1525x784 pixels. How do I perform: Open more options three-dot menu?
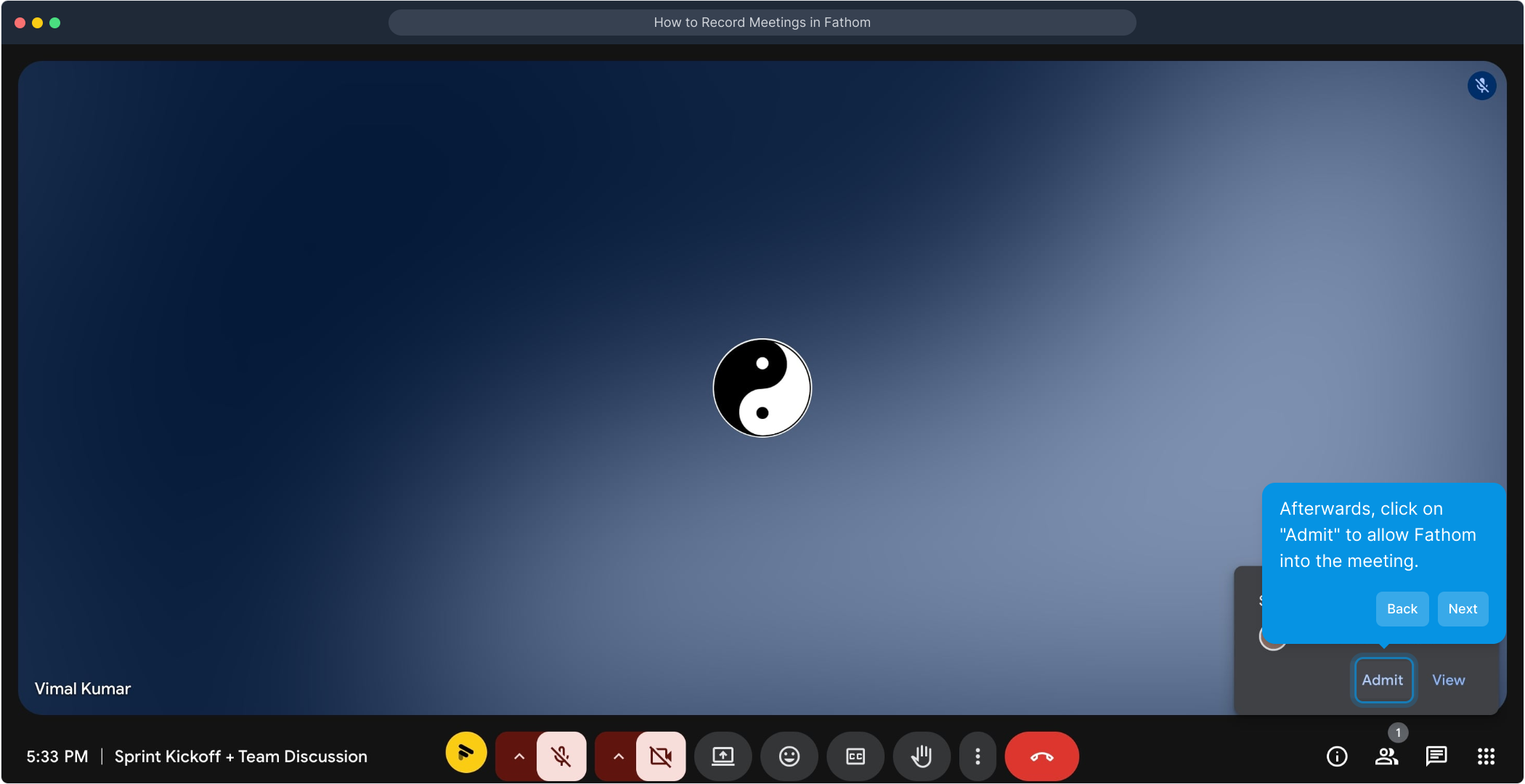point(977,756)
